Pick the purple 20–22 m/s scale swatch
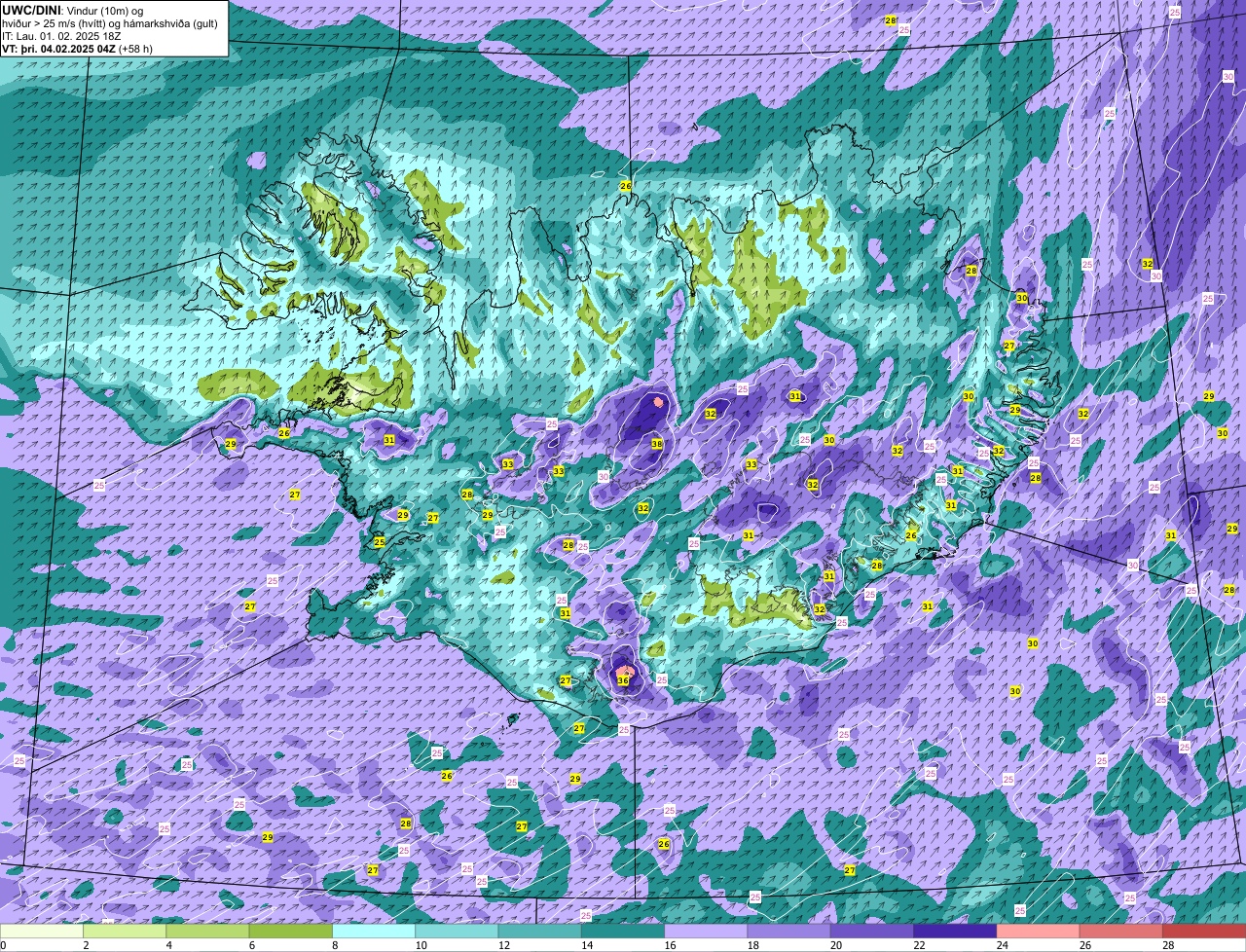This screenshot has width=1246, height=952. point(872,932)
